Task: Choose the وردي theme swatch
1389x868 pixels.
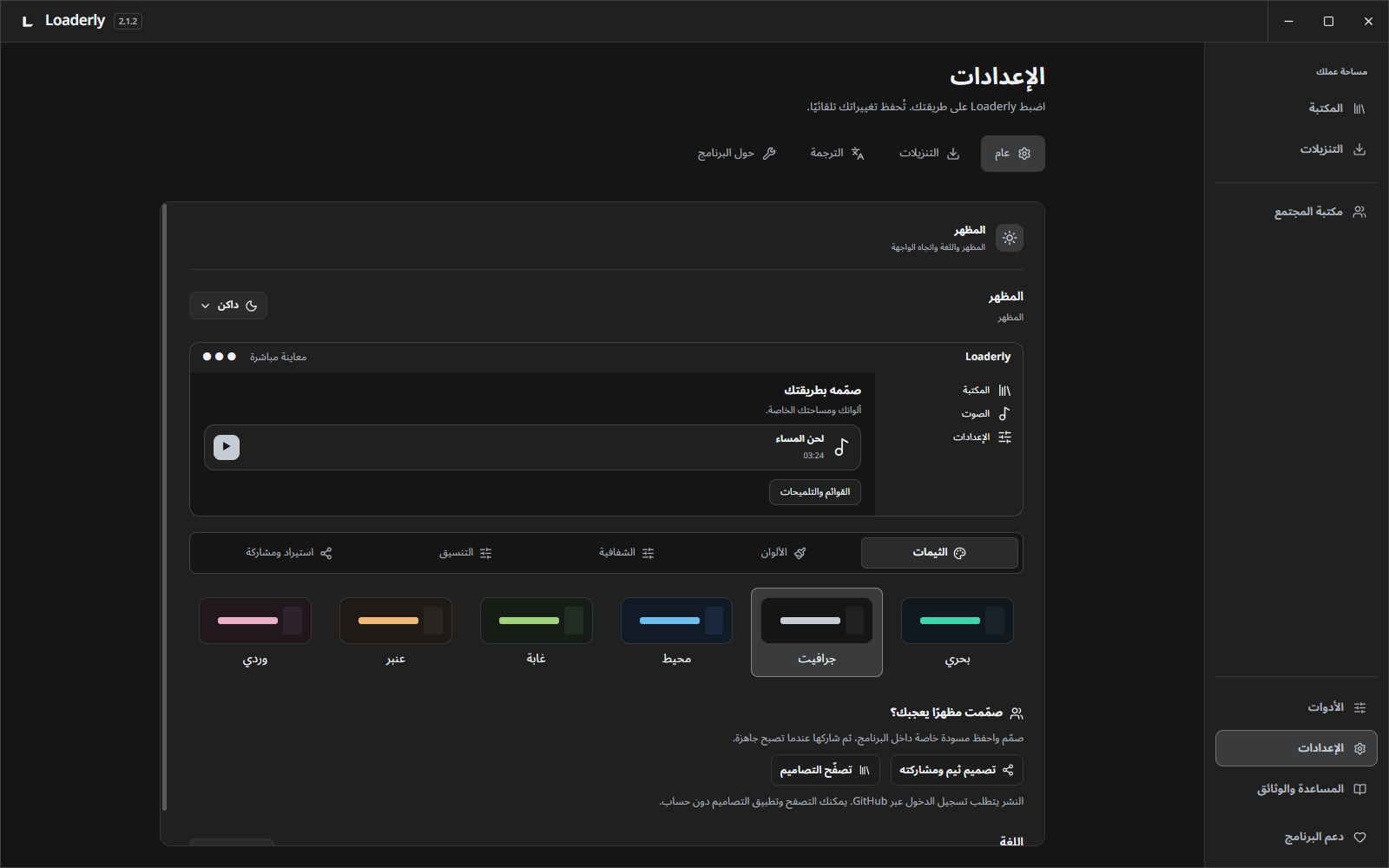Action: 254,632
